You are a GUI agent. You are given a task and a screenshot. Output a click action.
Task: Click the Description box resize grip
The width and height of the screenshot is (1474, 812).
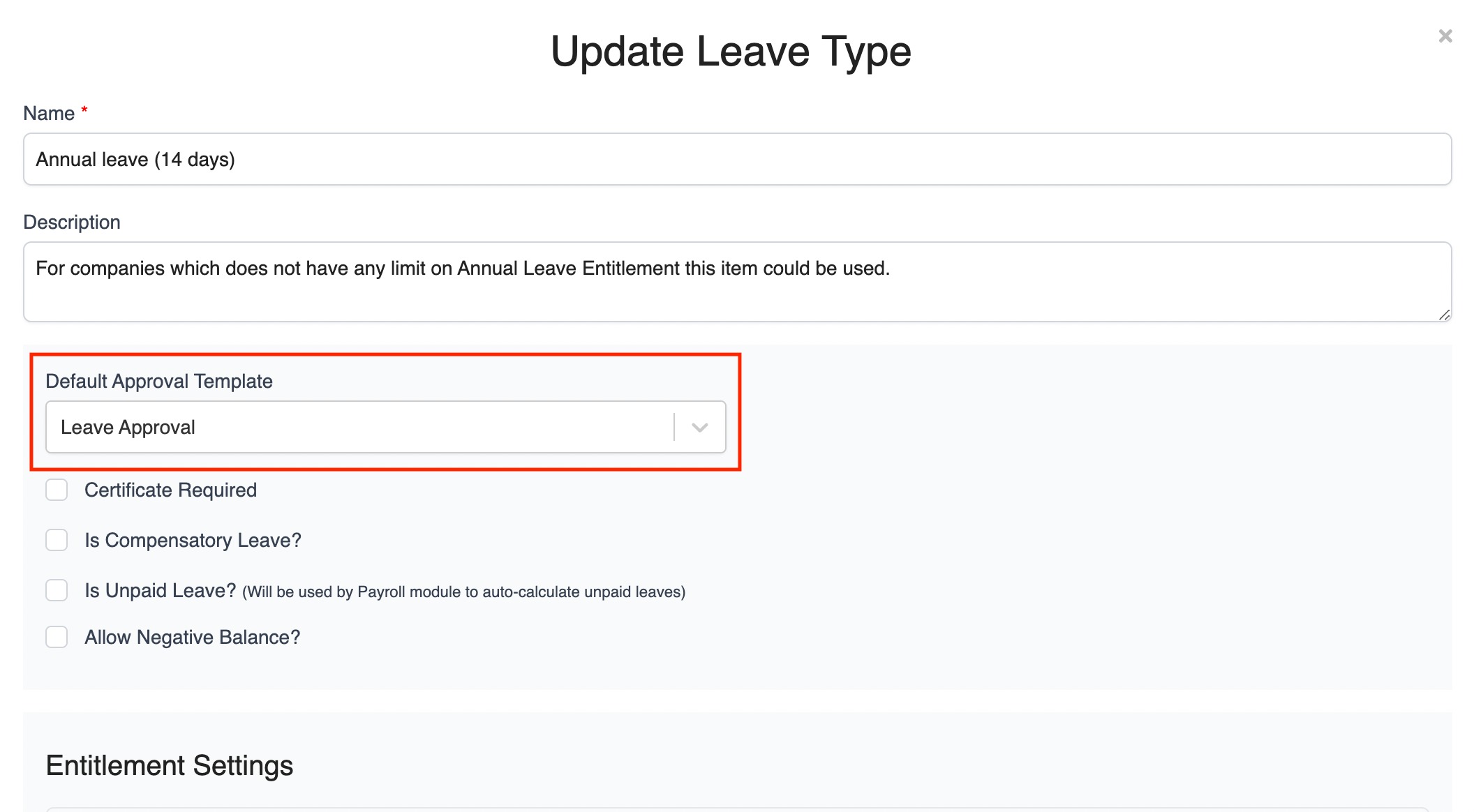click(1444, 315)
